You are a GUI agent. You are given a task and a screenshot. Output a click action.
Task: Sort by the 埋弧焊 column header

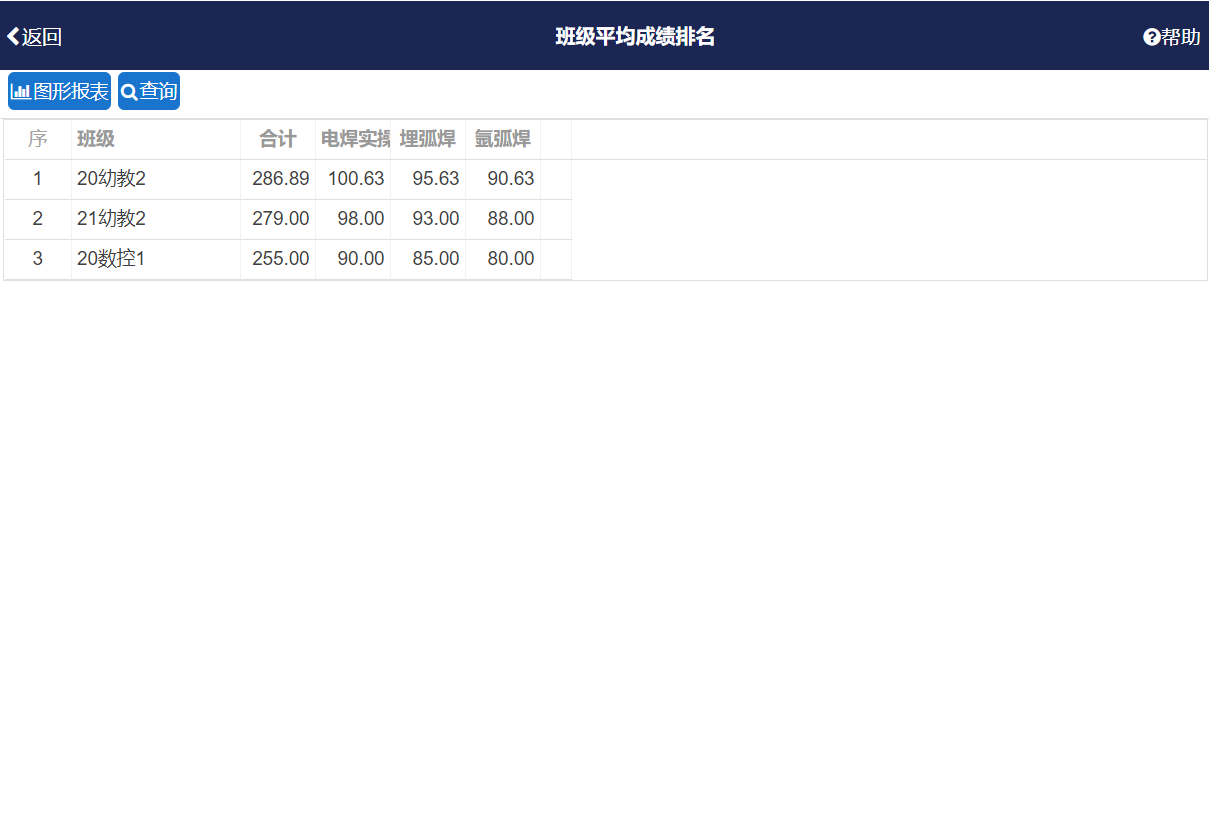(428, 139)
